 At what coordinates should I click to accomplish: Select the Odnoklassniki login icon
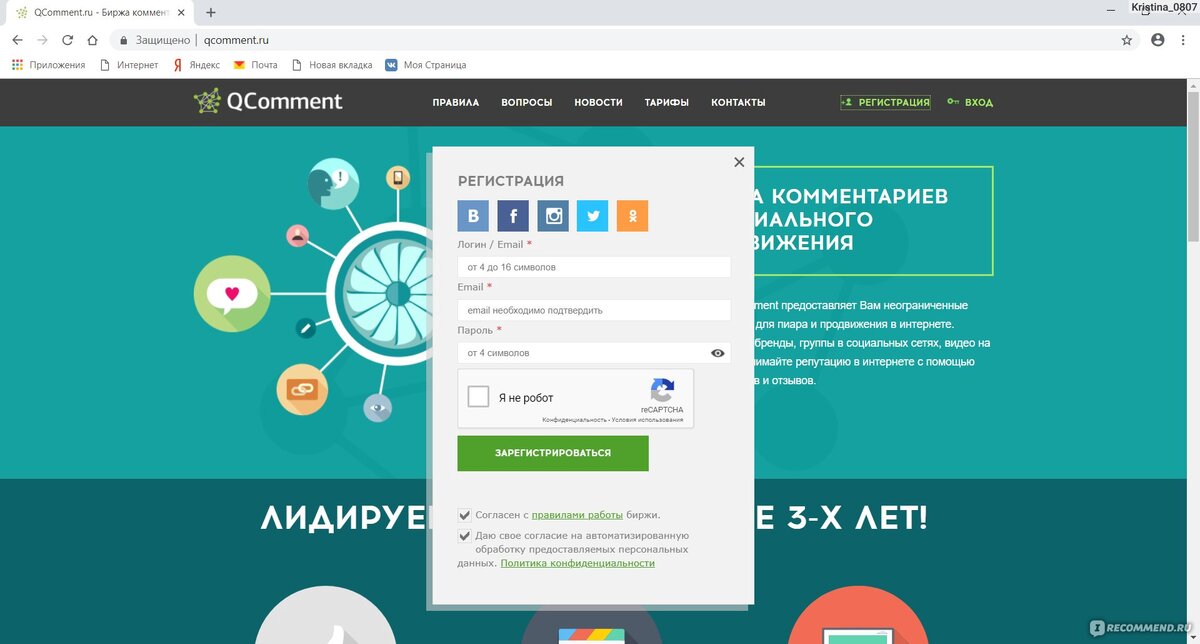coord(632,215)
